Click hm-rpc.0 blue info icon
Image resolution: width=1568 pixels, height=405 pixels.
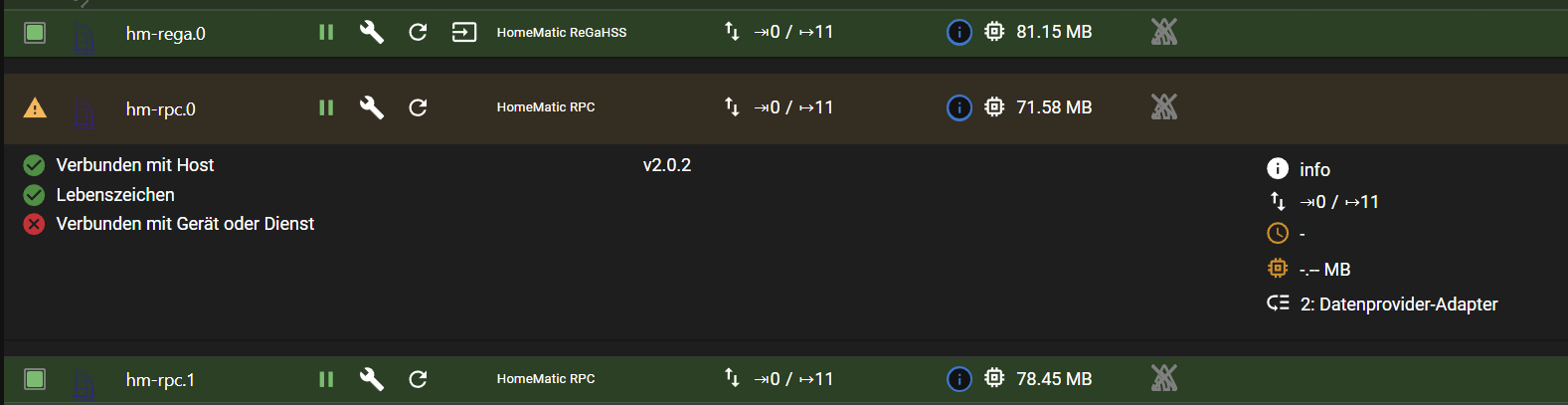(x=958, y=107)
